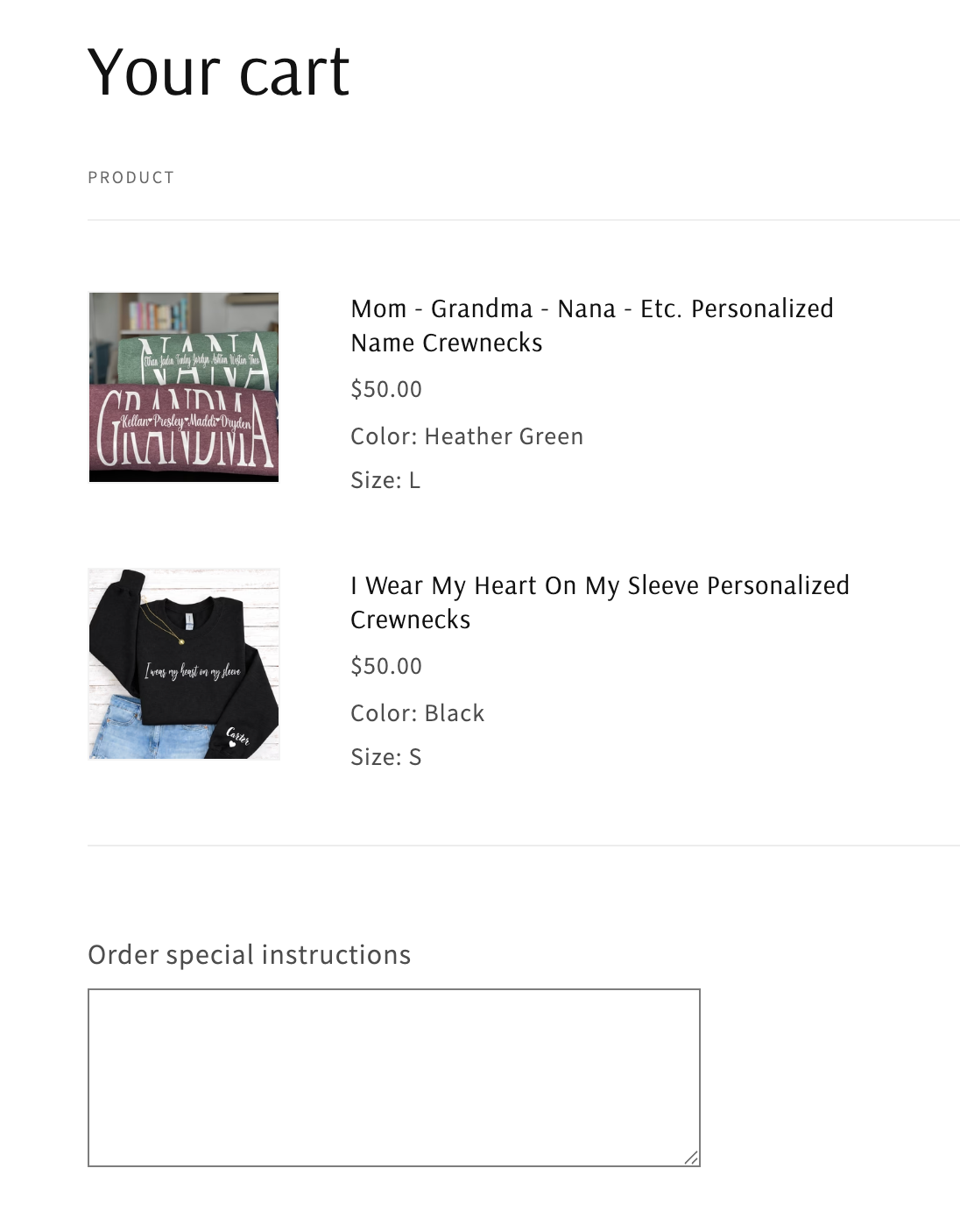960x1232 pixels.
Task: Click the Color: Heather Green variant text
Action: click(466, 435)
